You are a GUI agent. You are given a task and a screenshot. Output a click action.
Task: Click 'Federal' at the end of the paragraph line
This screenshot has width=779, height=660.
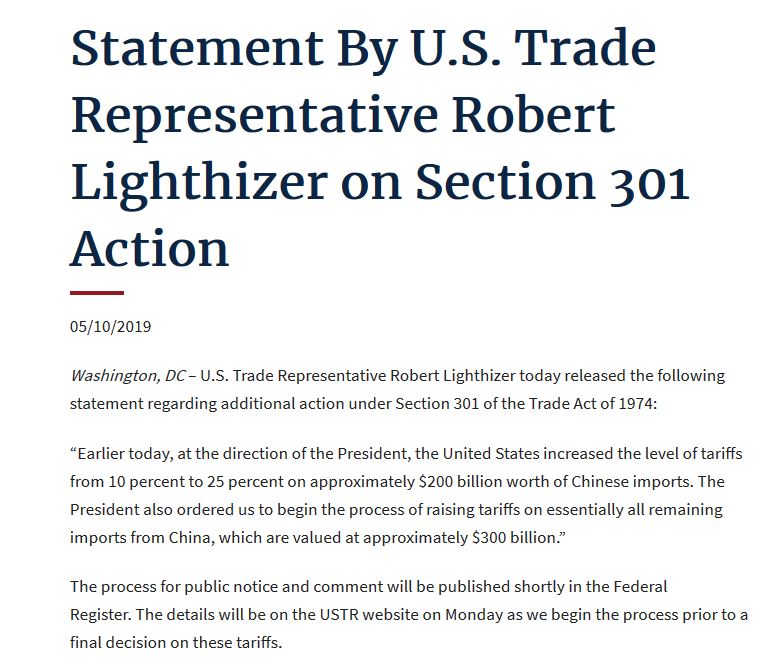[641, 586]
